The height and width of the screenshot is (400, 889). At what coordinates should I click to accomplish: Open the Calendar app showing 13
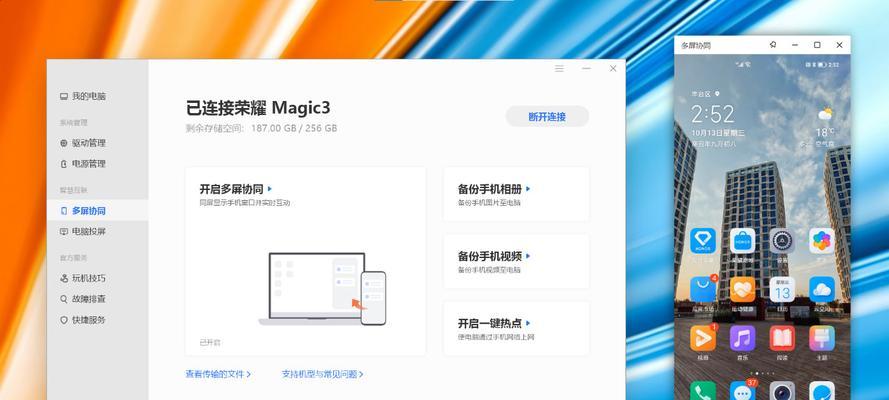pos(782,290)
